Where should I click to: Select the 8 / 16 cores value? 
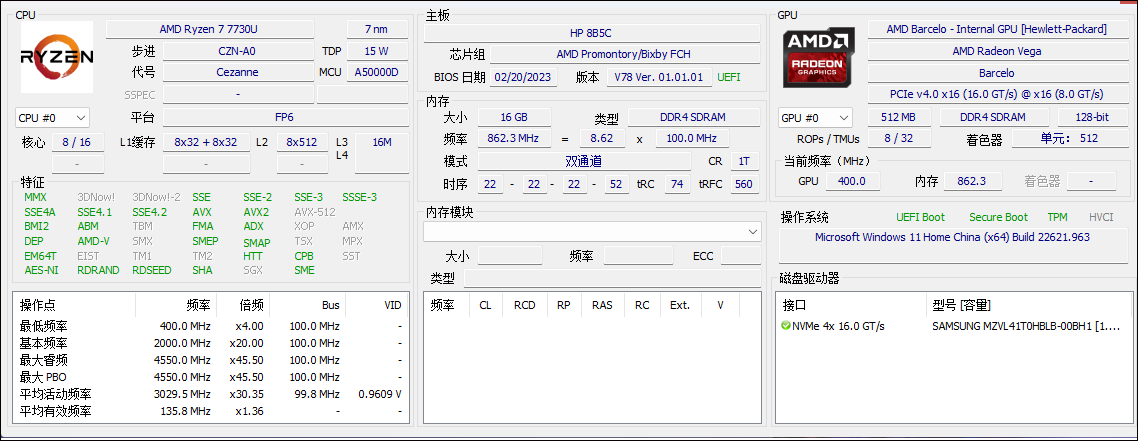(x=77, y=142)
